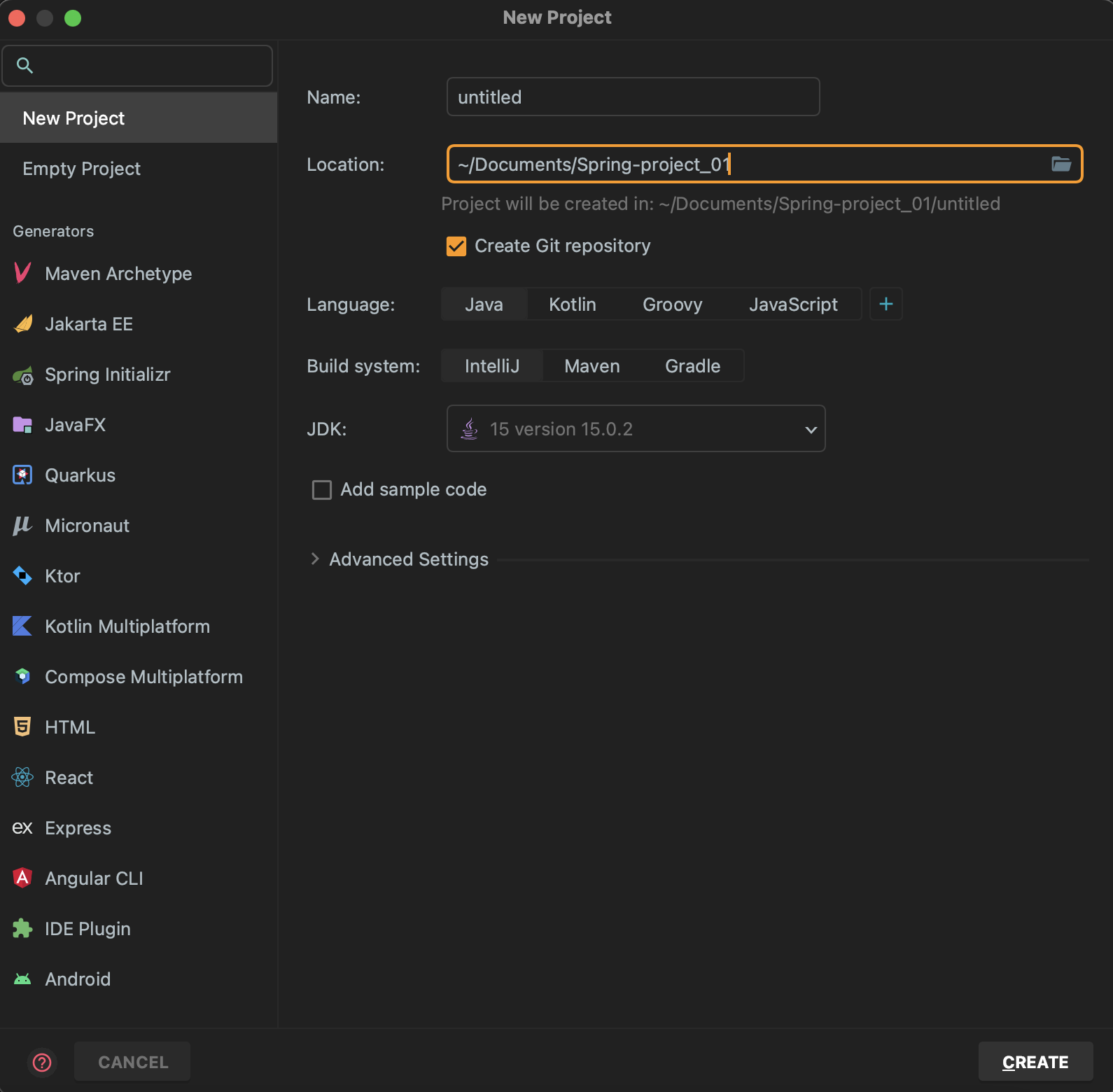This screenshot has height=1092, width=1113.
Task: Choose Gradle build system
Action: 693,366
